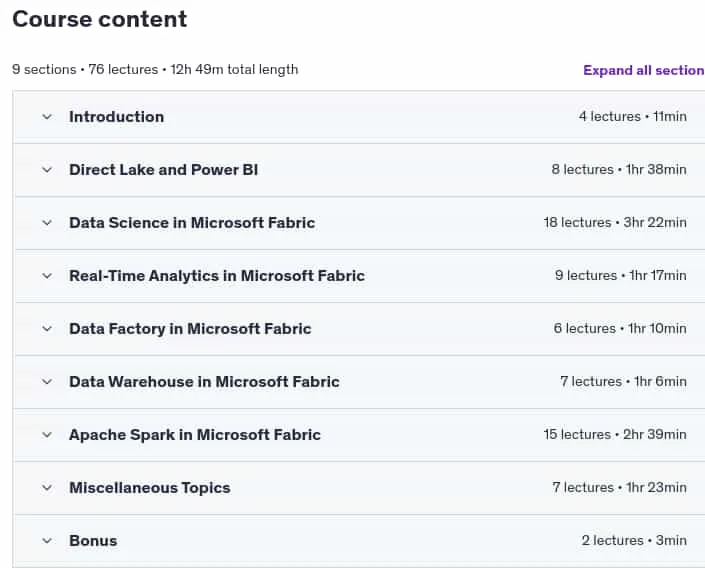This screenshot has width=705, height=568.
Task: Open the Introduction section title
Action: 116,117
